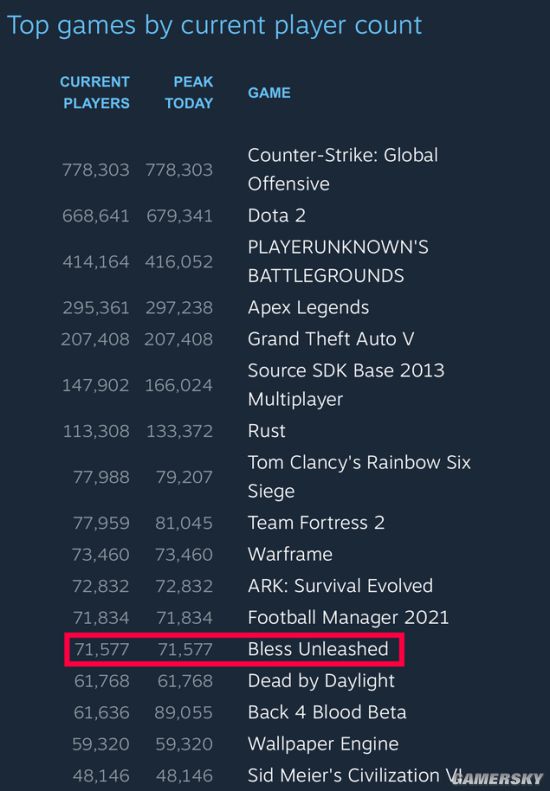Select ARK: Survival Evolved link

(340, 586)
